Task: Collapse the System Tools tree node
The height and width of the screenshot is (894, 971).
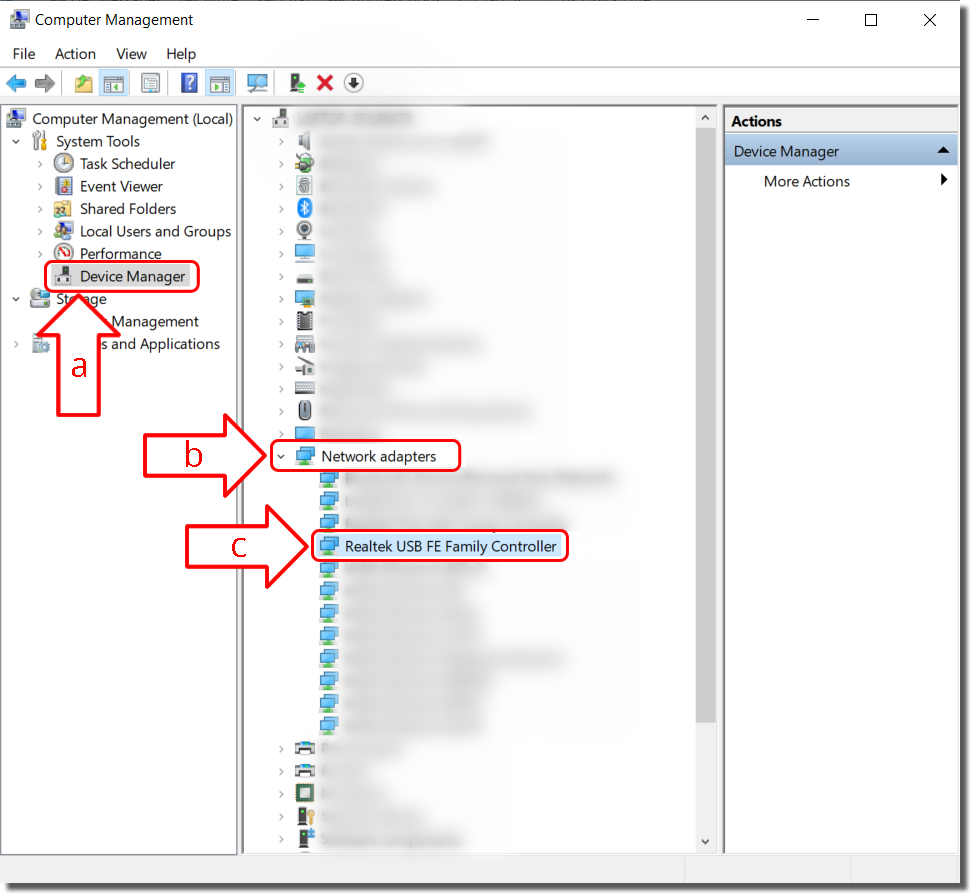Action: (16, 142)
